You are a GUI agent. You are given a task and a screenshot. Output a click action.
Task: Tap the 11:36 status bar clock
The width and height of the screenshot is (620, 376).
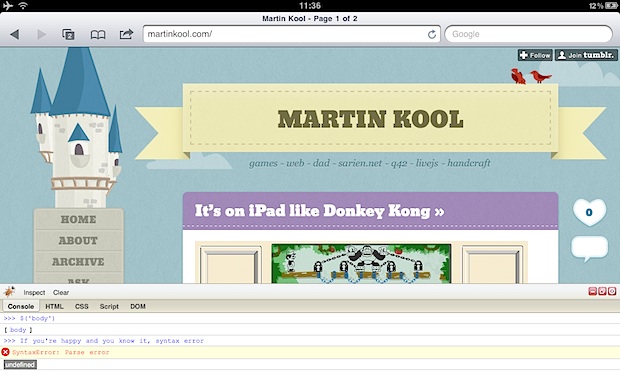click(310, 6)
